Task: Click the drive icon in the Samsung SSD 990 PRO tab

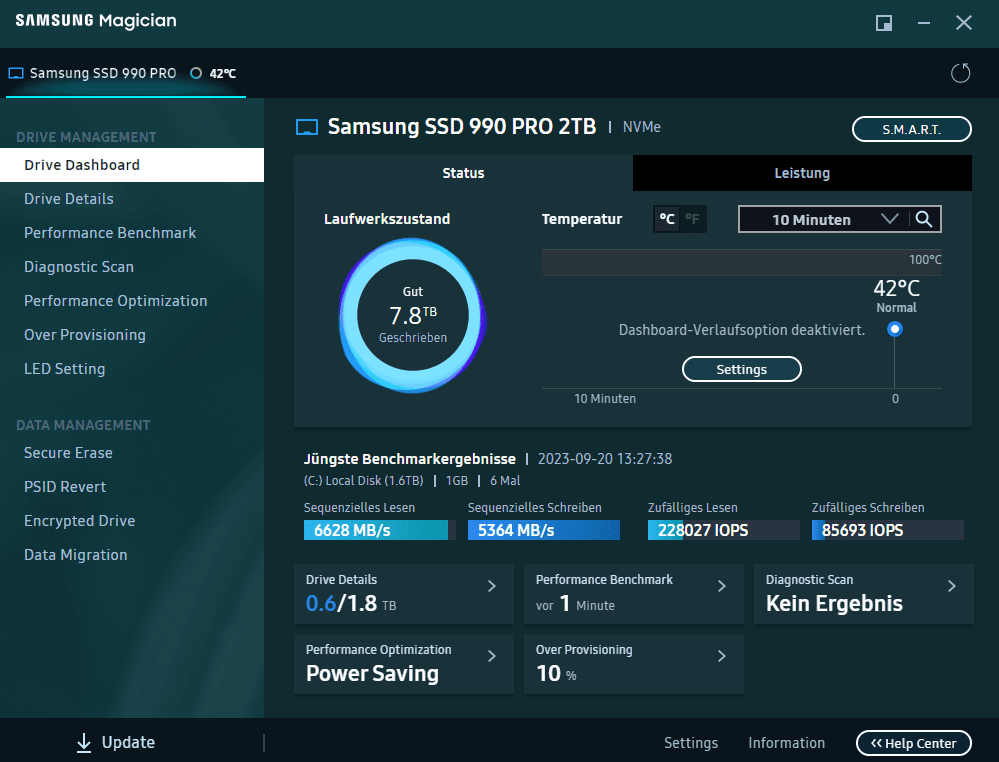Action: click(16, 73)
